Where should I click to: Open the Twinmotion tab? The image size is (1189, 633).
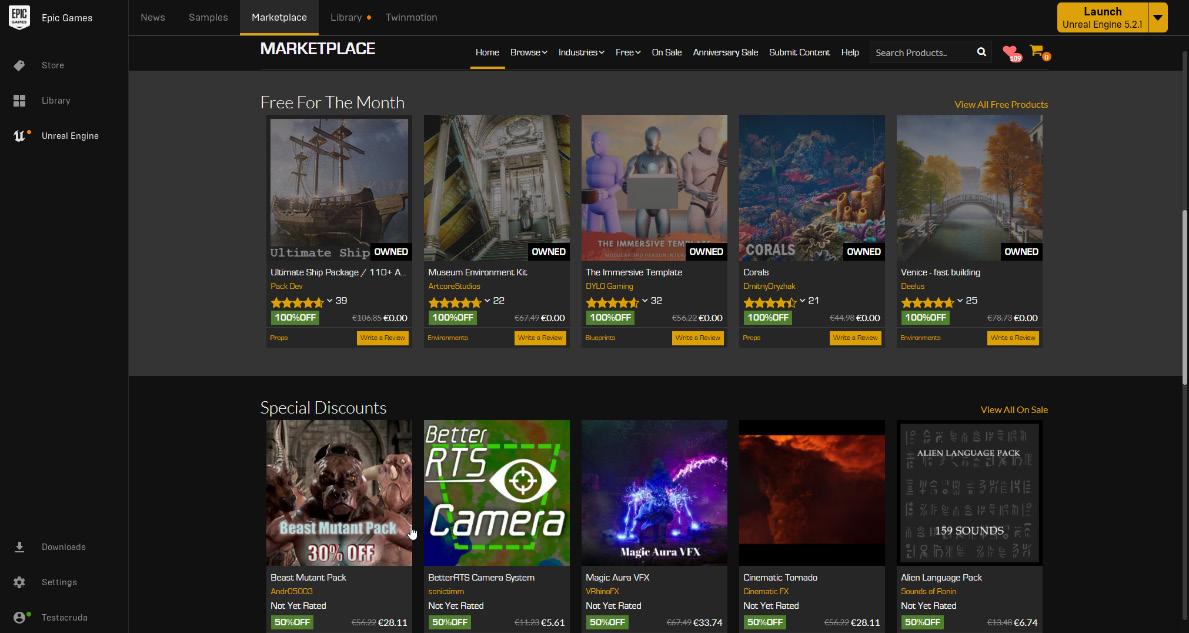tap(411, 17)
